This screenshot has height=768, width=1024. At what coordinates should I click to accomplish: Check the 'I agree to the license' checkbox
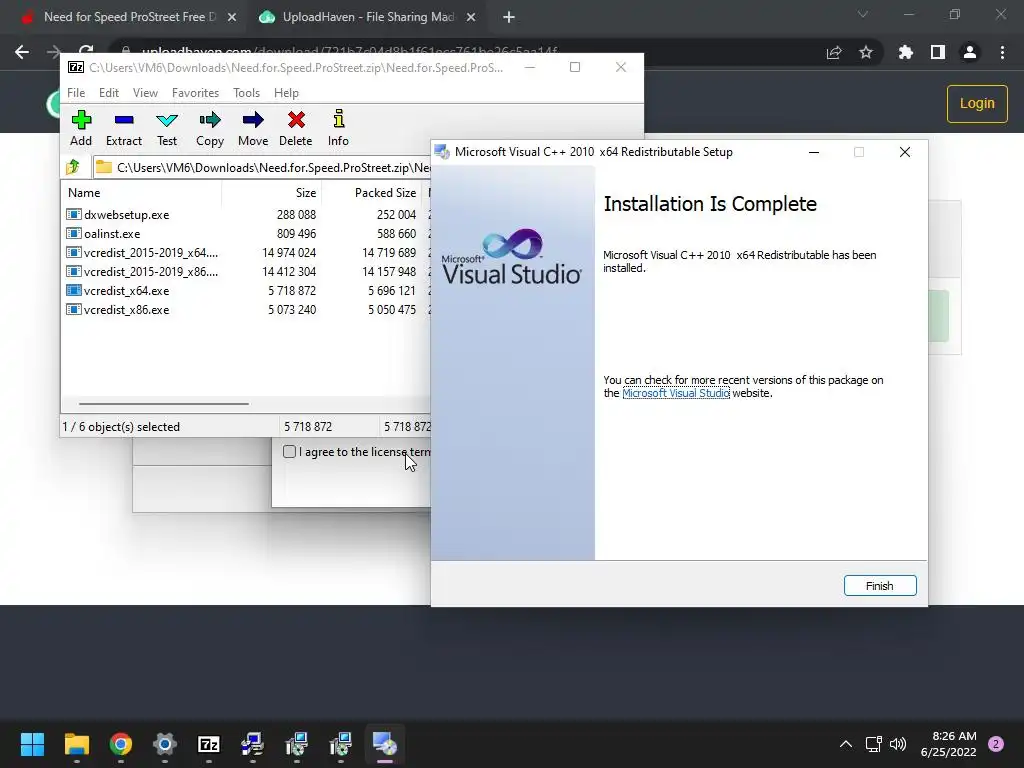pyautogui.click(x=289, y=451)
